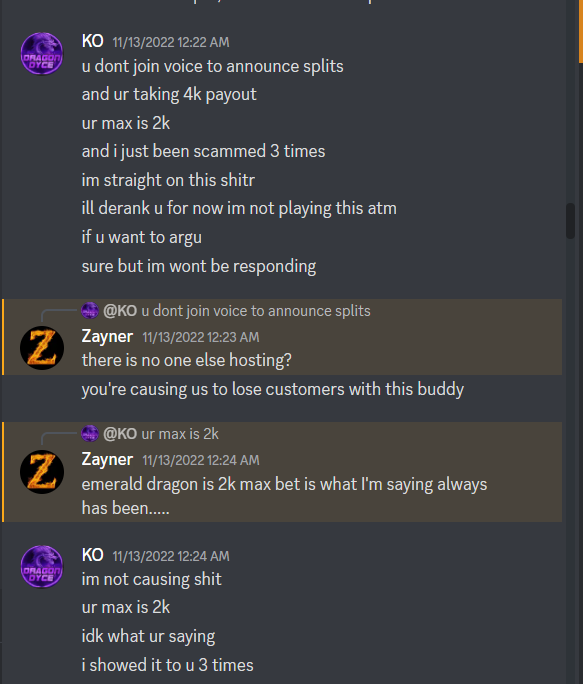583x684 pixels.
Task: Open Zayner's flaming Z avatar at 12:23 AM
Action: [42, 348]
